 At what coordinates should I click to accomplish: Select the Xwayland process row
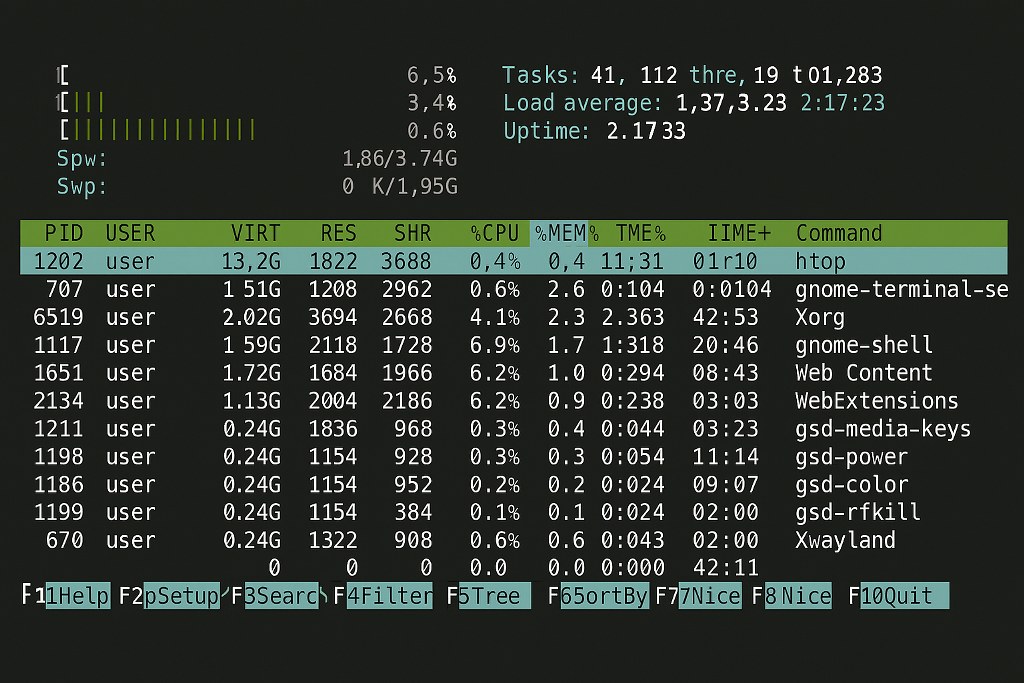click(x=513, y=541)
